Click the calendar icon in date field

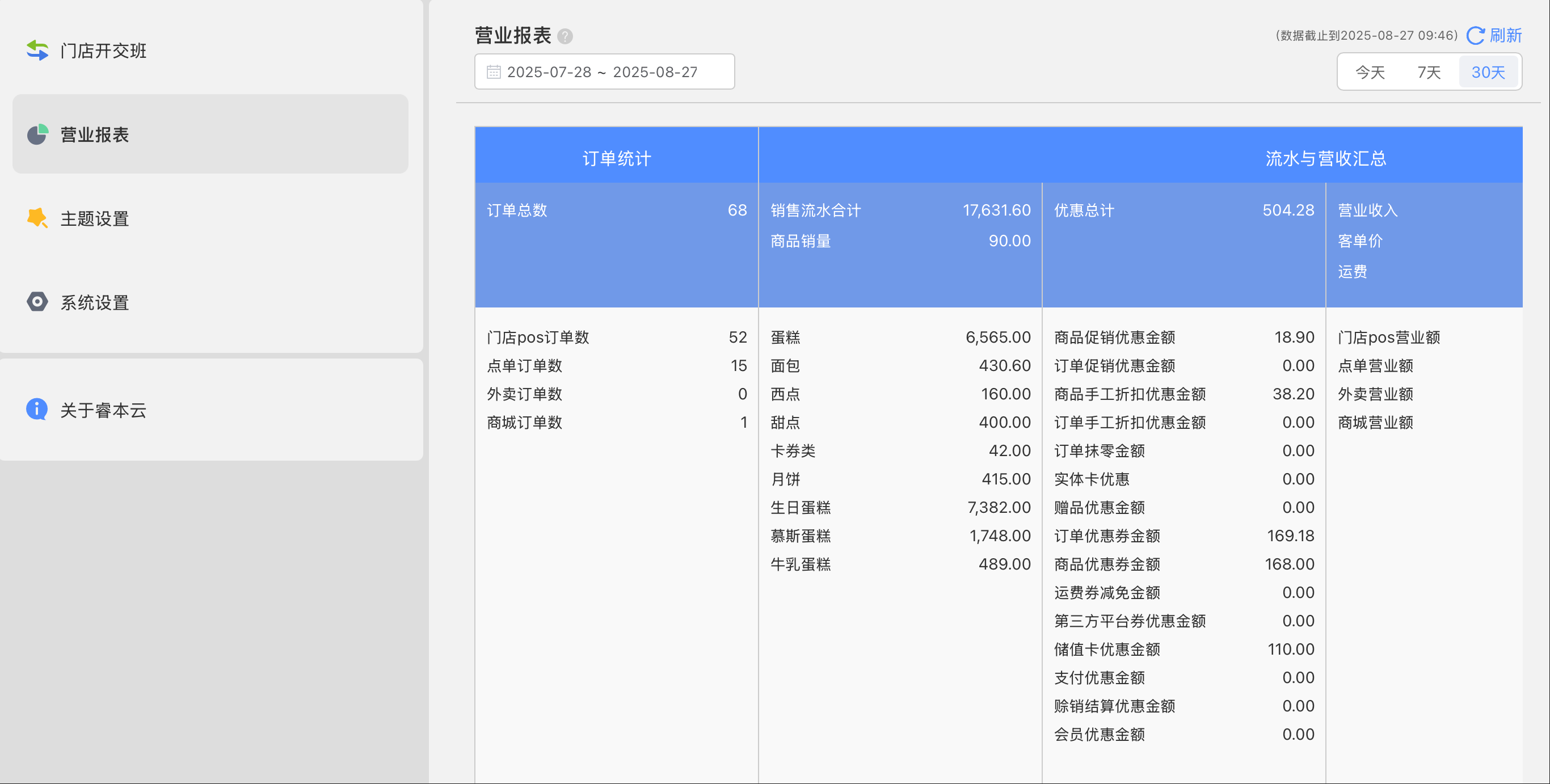coord(494,72)
